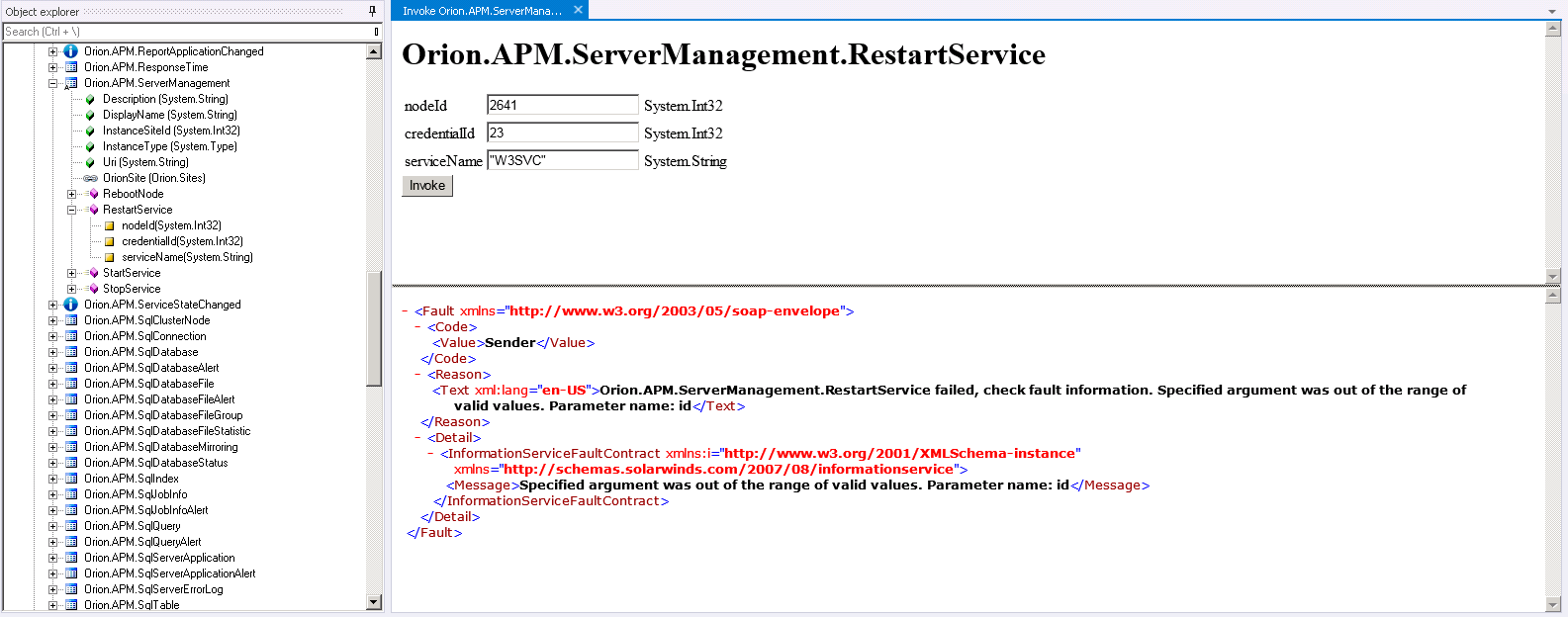Screen dimensions: 1568x617
Task: Select the Orion.APM.SqlDatabaseMirroring tree item
Action: pyautogui.click(x=161, y=447)
